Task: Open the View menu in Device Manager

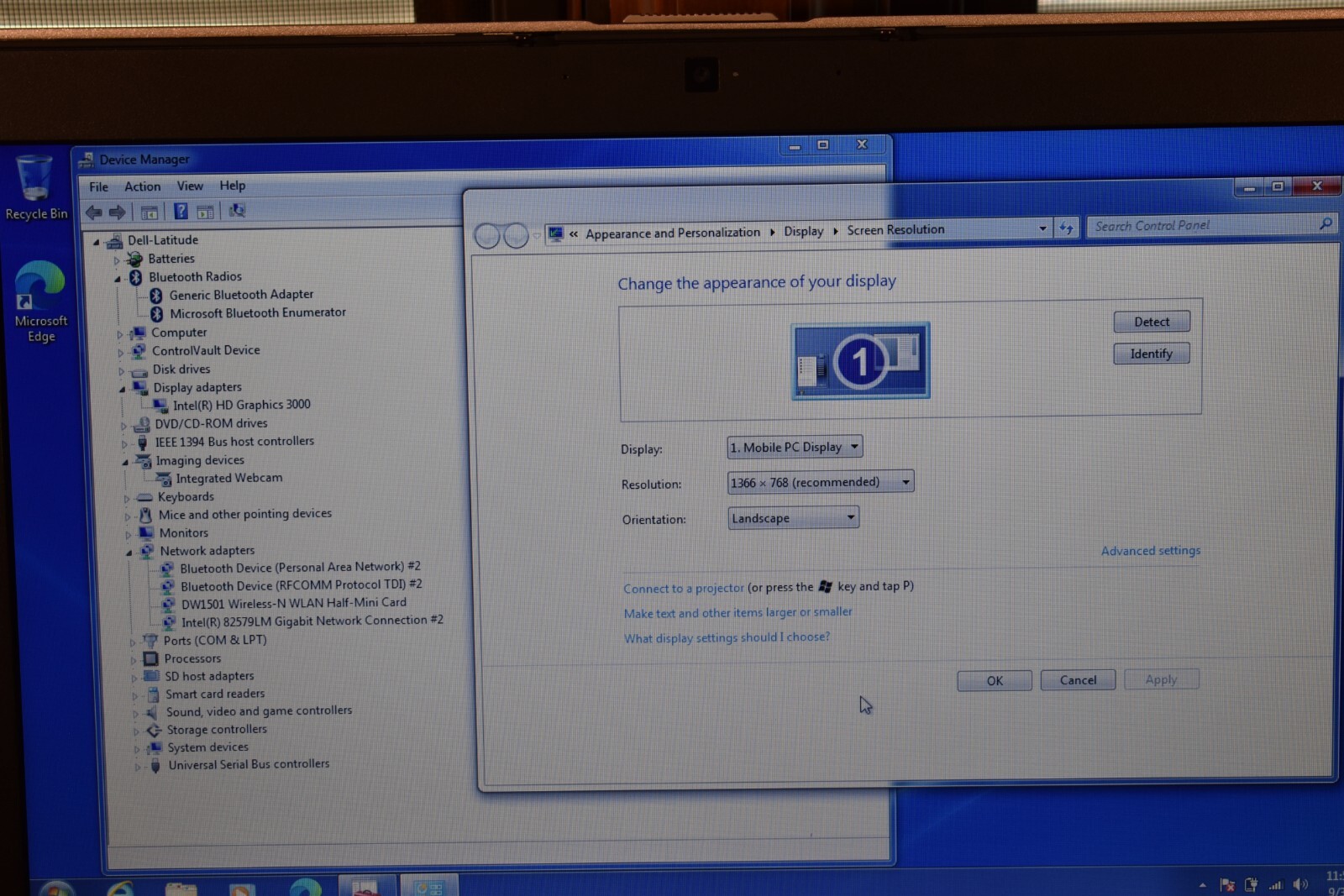Action: (190, 186)
